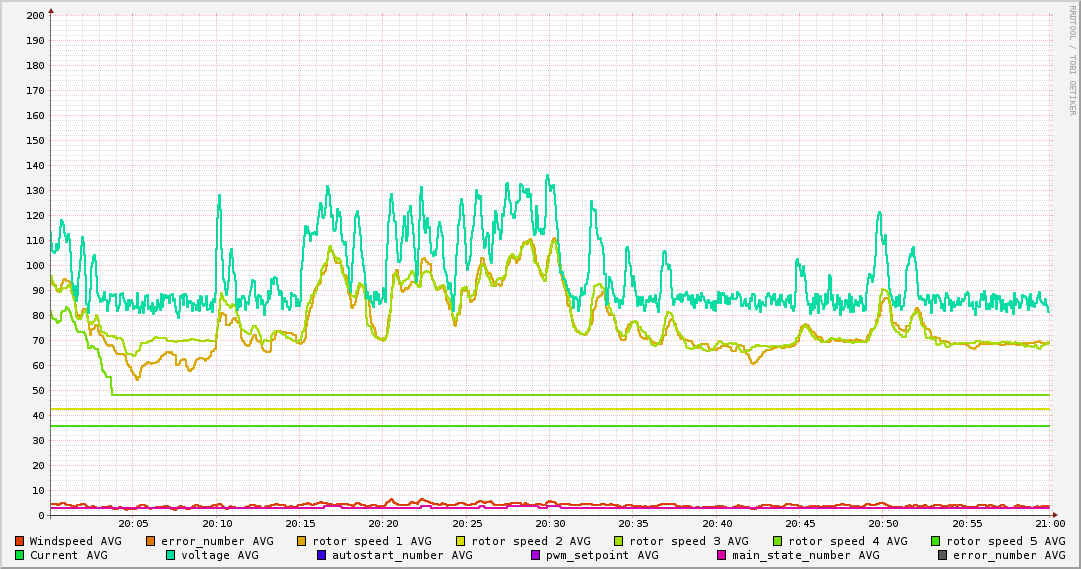
Task: Click the 180 value on the y-axis
Action: 35,66
